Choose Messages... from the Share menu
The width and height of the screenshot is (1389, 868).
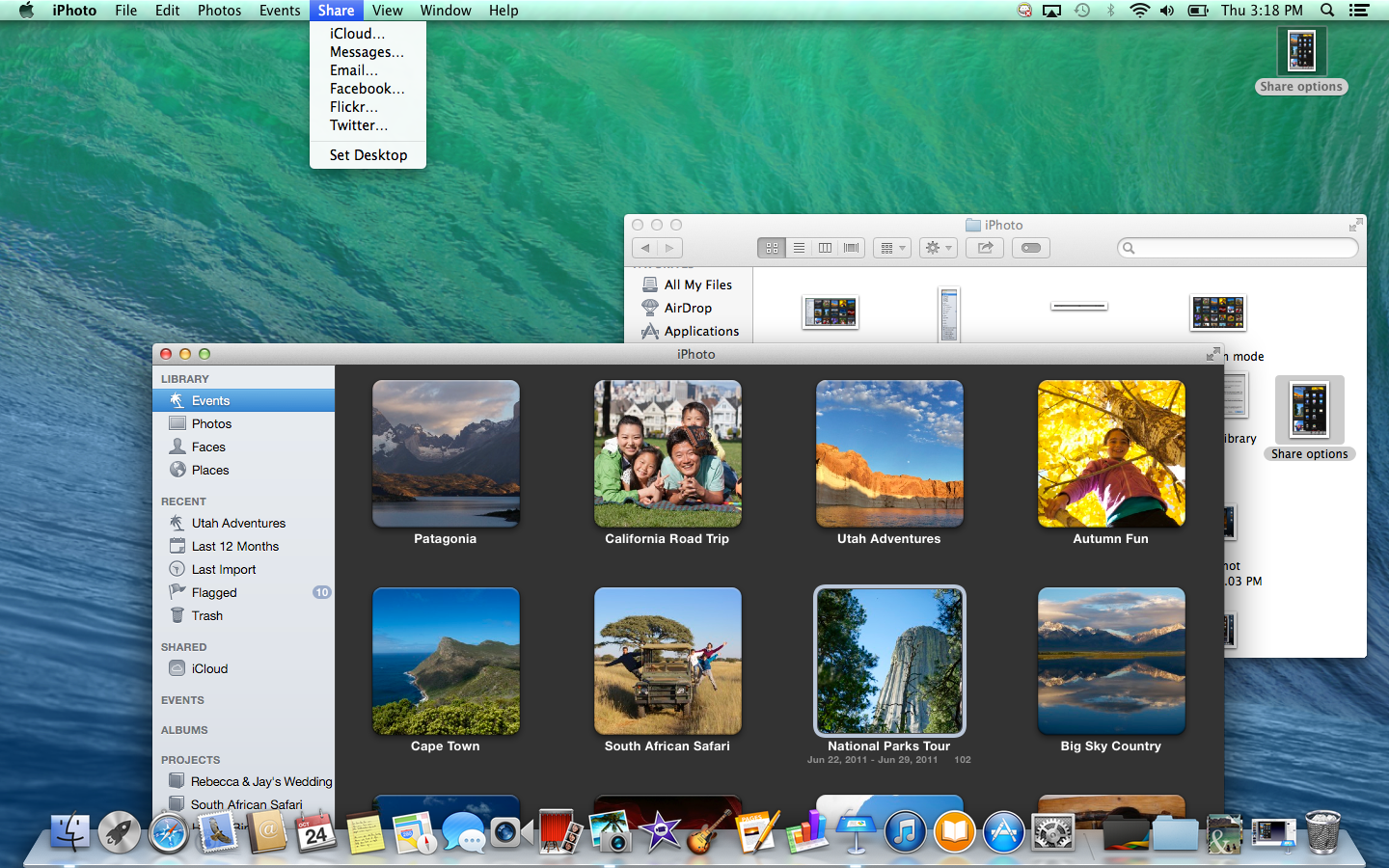[x=368, y=51]
